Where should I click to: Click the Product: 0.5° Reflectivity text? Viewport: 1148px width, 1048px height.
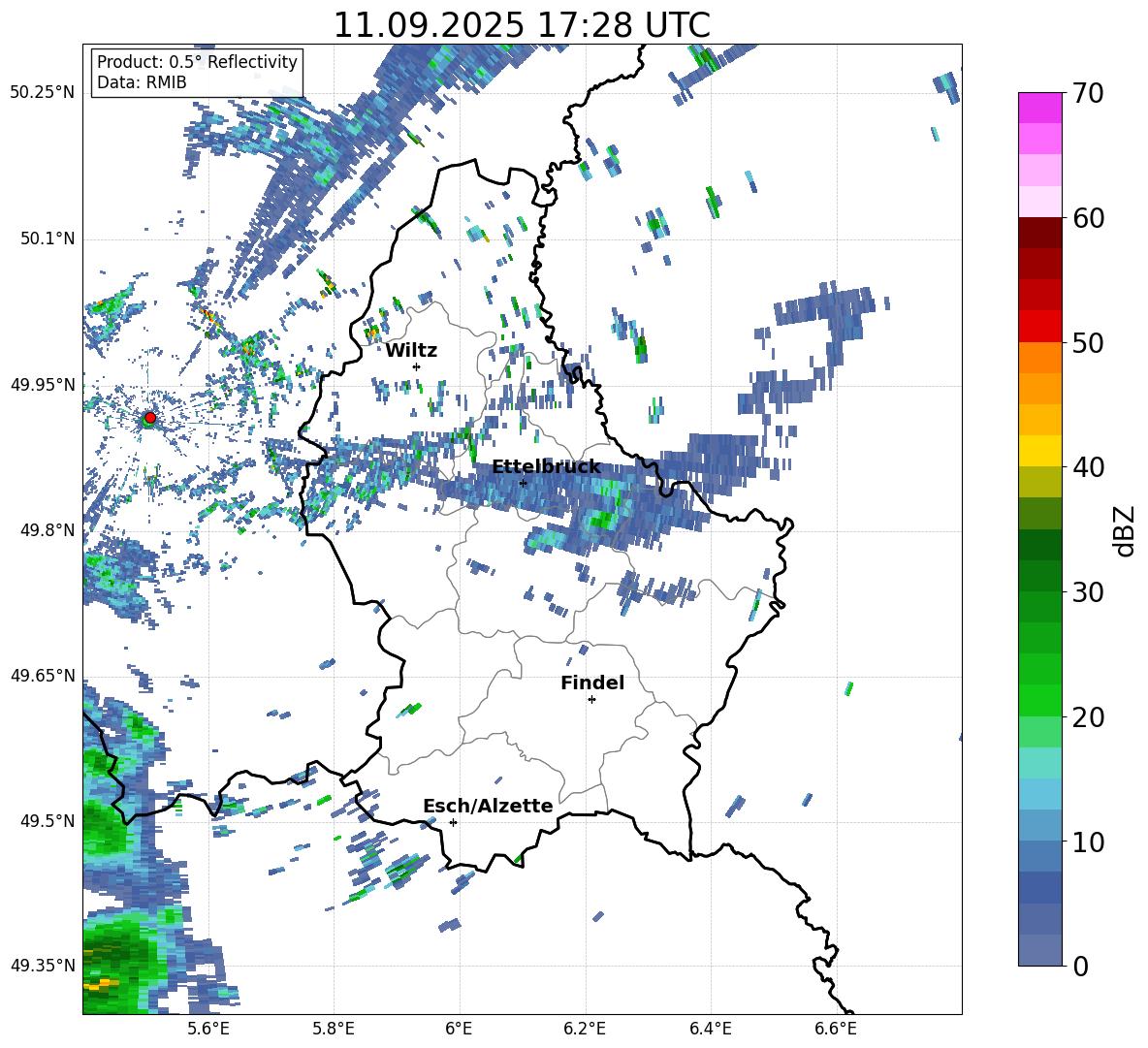[197, 62]
